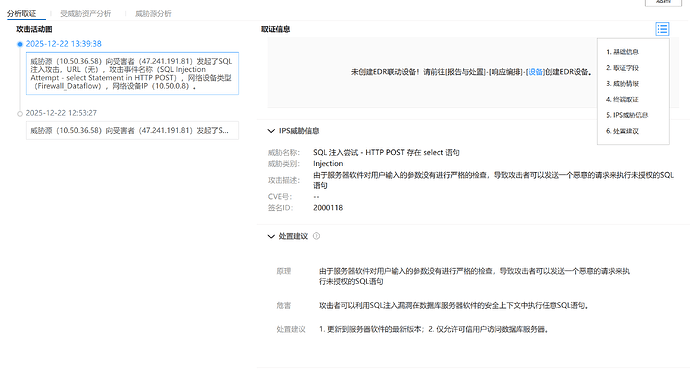The height and width of the screenshot is (390, 690).
Task: Collapse the 处置建议 section chevron
Action: click(x=271, y=236)
